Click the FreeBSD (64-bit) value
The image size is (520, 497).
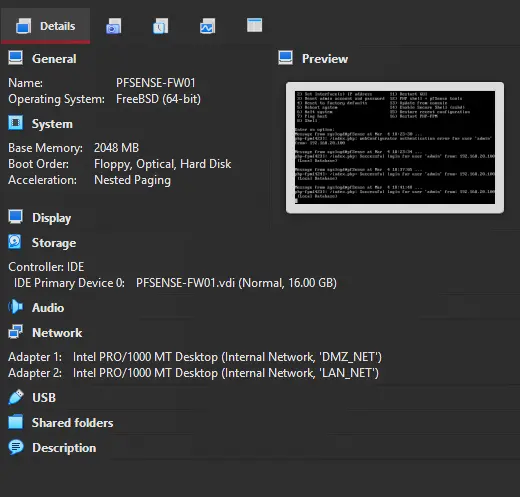[158, 99]
